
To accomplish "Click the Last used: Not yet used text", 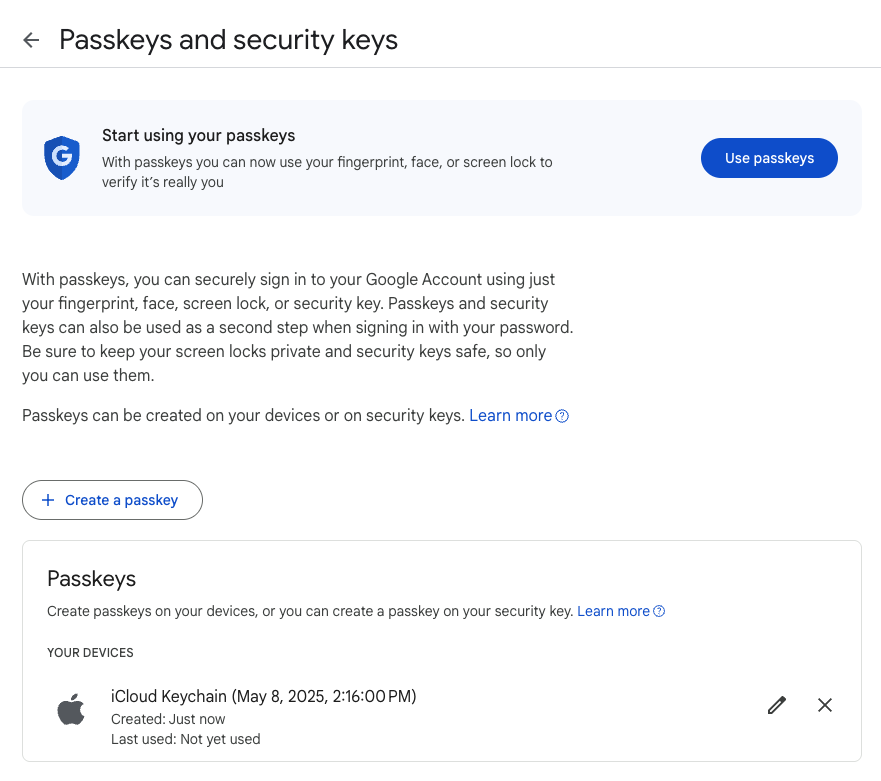I will click(185, 739).
